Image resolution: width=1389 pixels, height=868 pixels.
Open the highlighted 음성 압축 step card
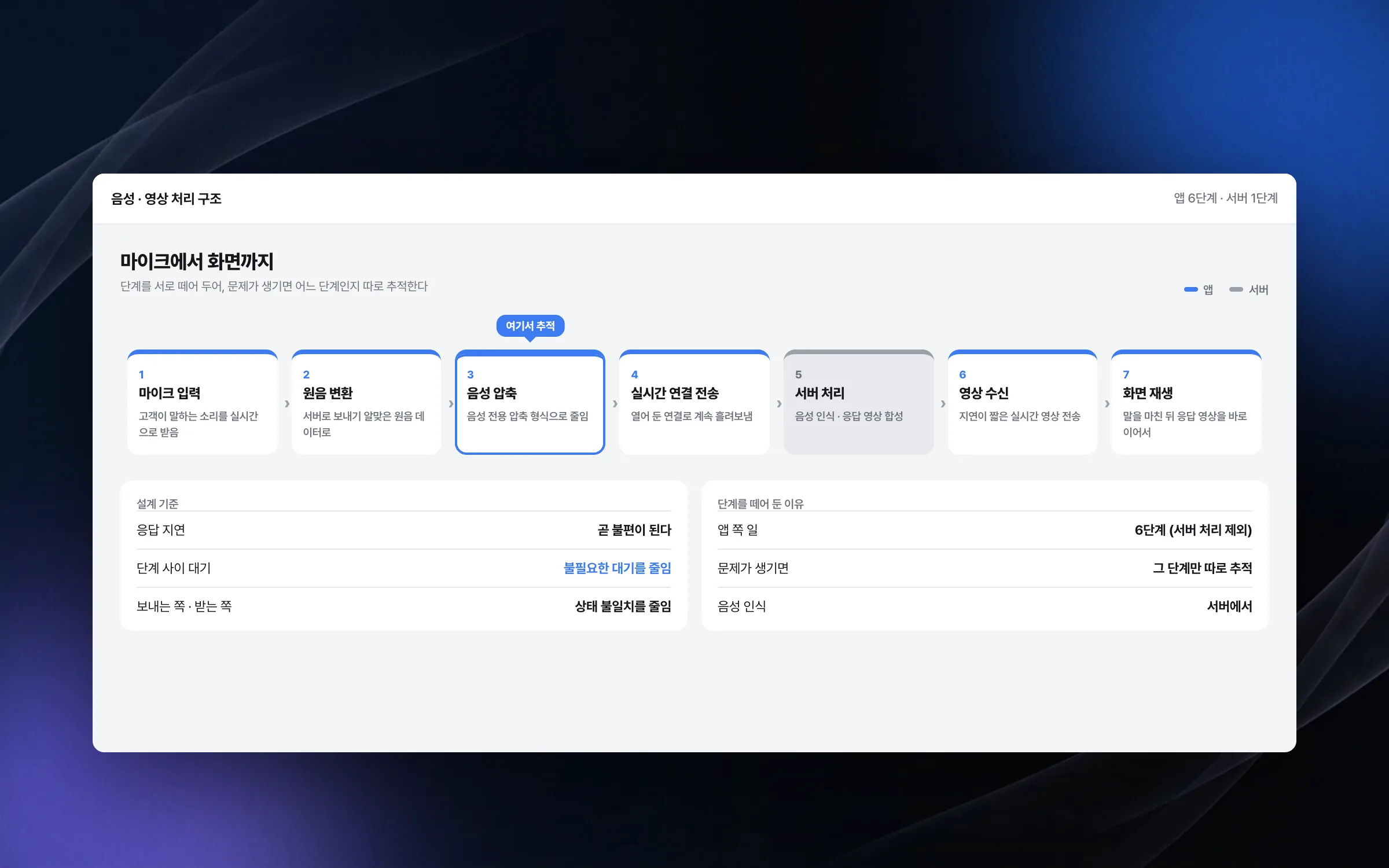(x=530, y=402)
